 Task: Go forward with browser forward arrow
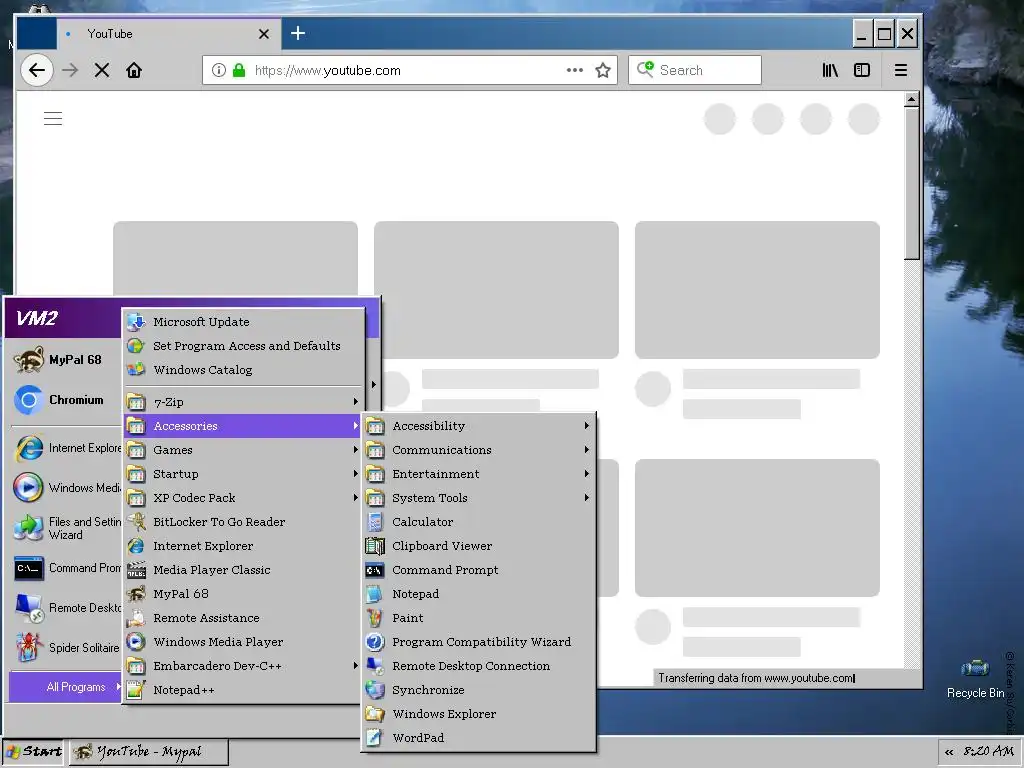pyautogui.click(x=70, y=70)
